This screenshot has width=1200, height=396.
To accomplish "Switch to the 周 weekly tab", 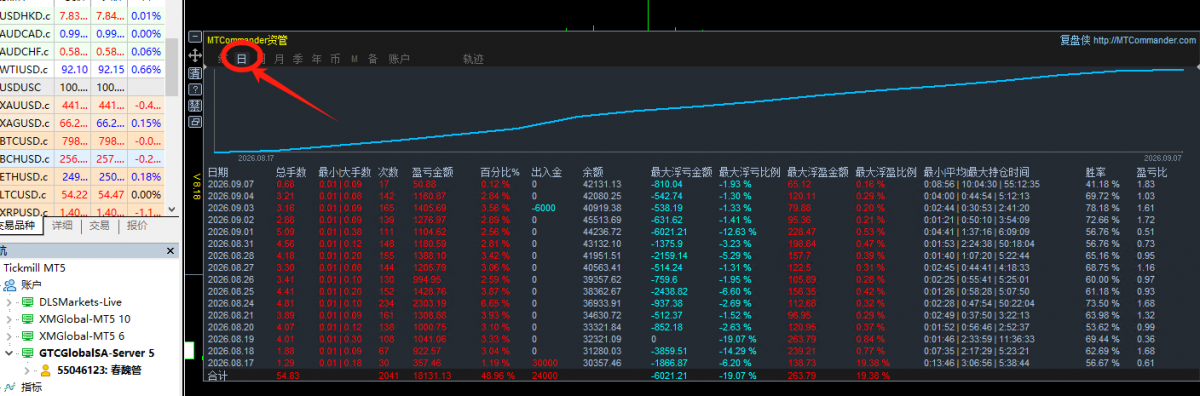I will (260, 59).
